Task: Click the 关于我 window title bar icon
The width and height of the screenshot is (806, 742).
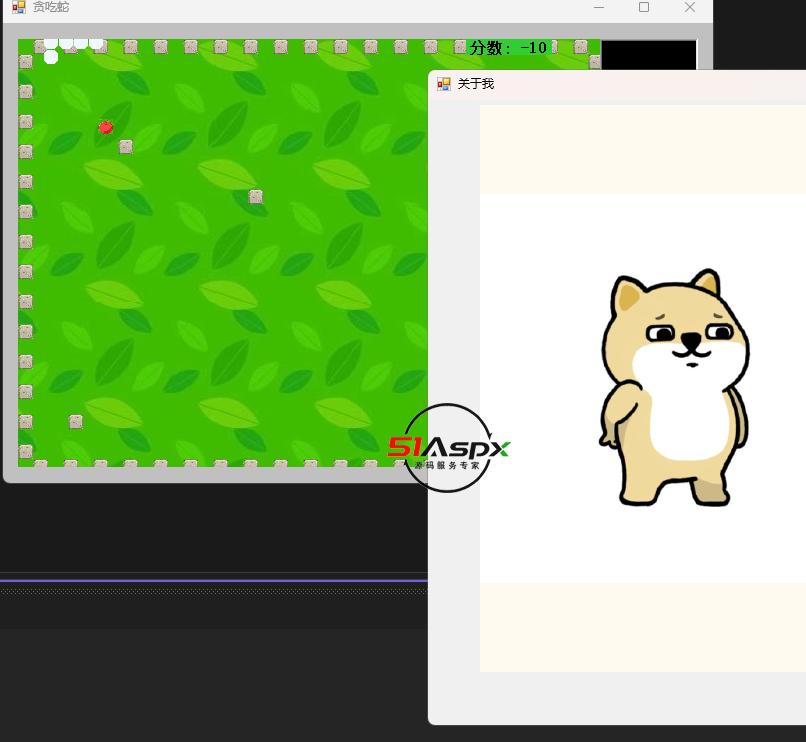Action: (x=444, y=84)
